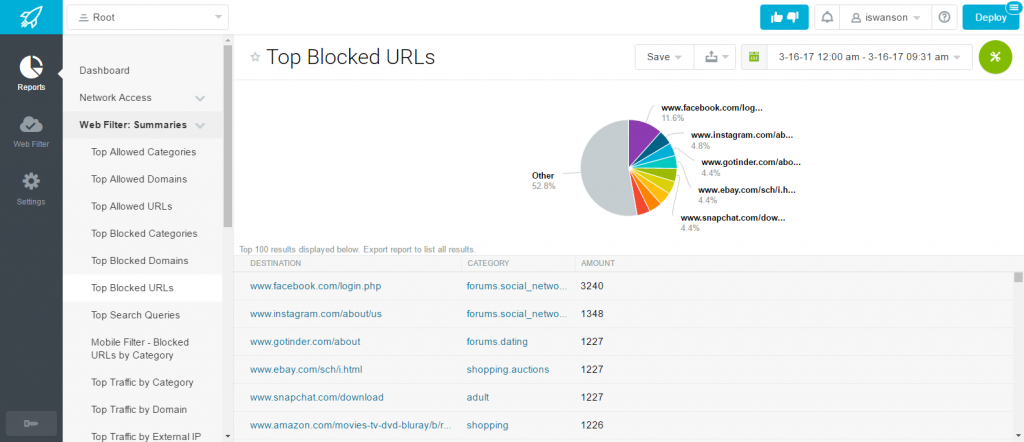The width and height of the screenshot is (1024, 442).
Task: Click the export share icon dropdown
Action: 715,57
